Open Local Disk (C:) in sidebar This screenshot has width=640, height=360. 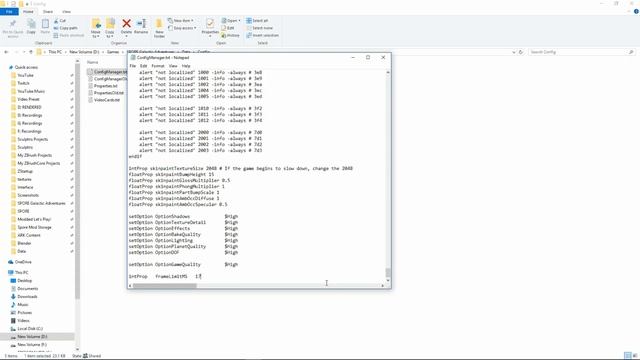[29, 329]
